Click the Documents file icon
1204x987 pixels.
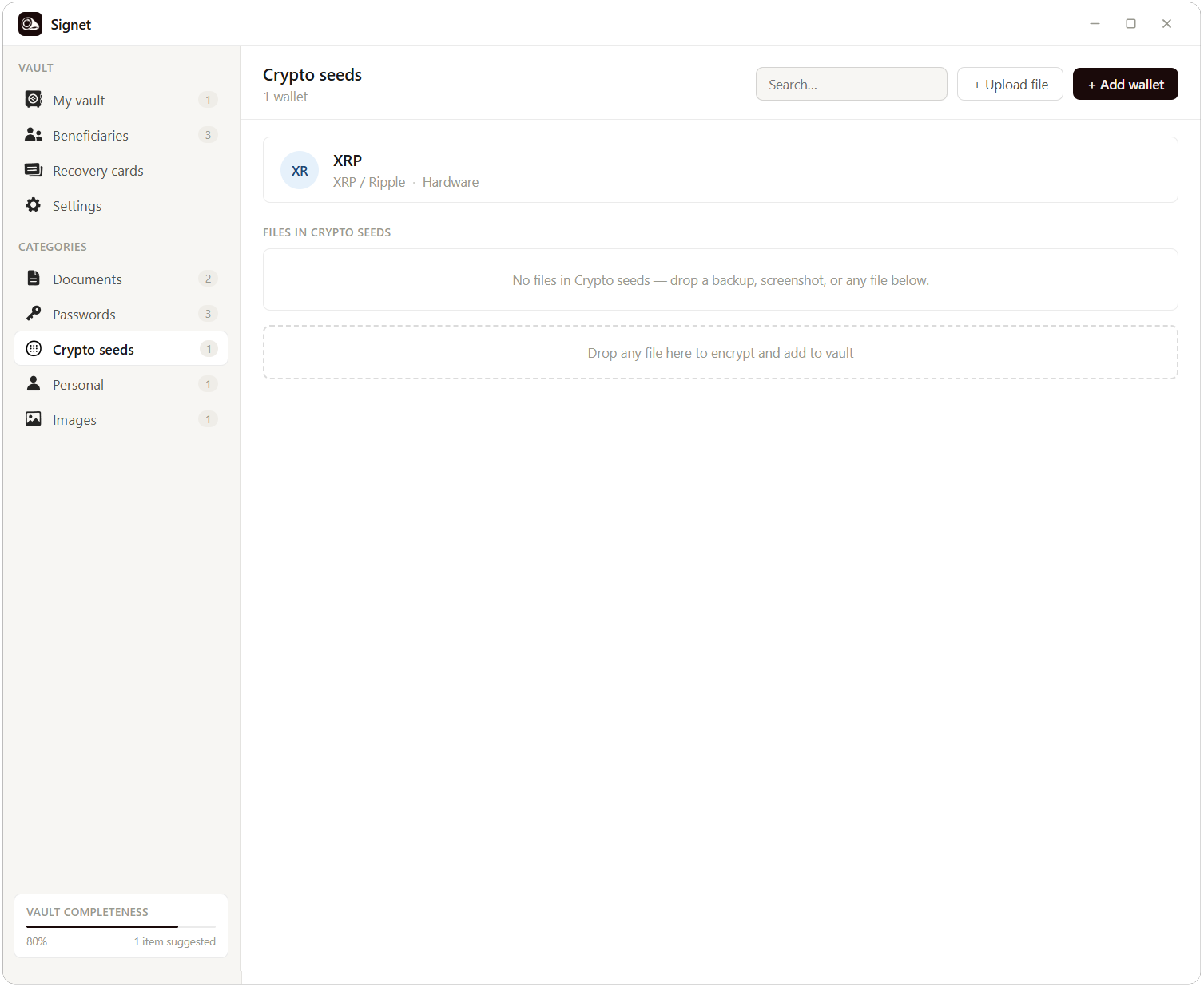point(34,279)
